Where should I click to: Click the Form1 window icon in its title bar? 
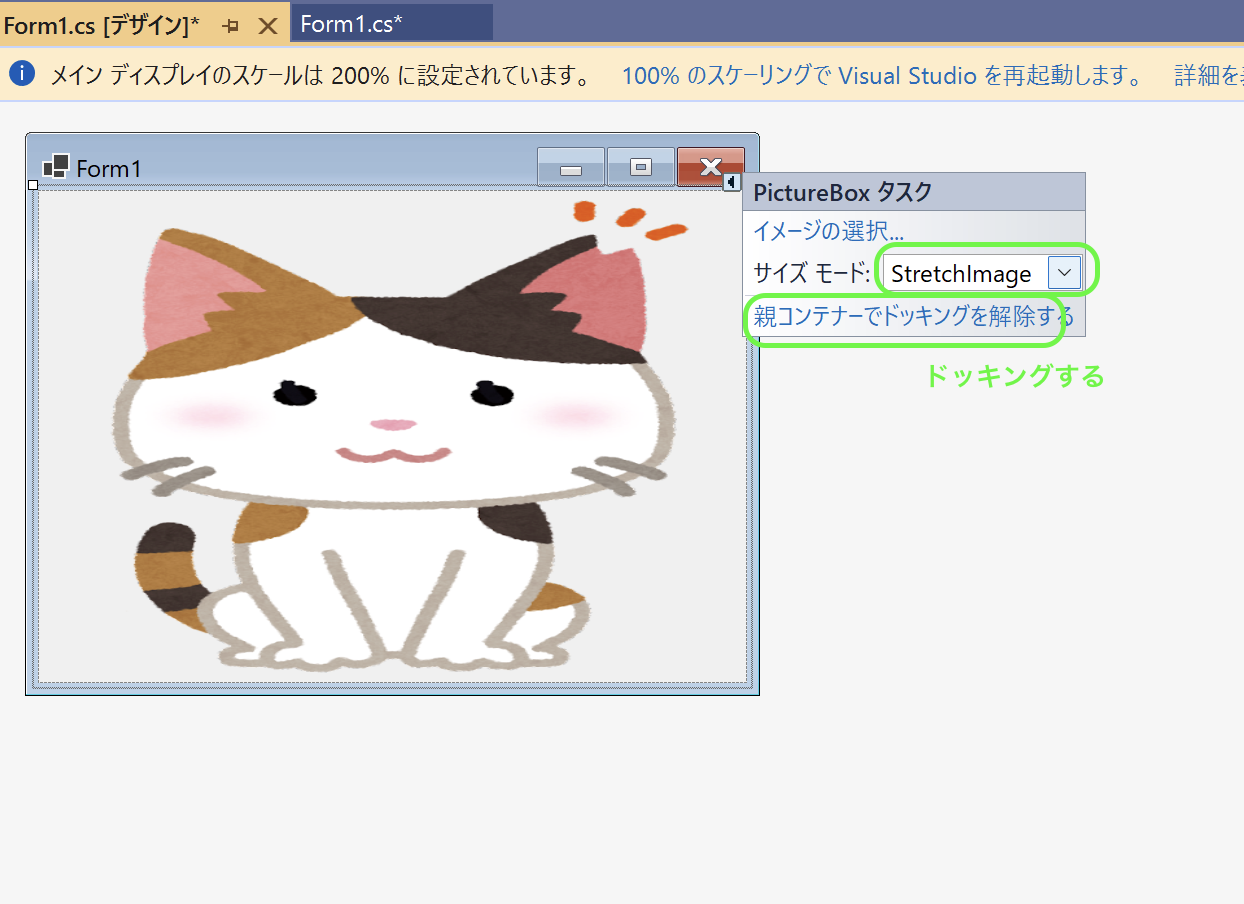pos(58,167)
